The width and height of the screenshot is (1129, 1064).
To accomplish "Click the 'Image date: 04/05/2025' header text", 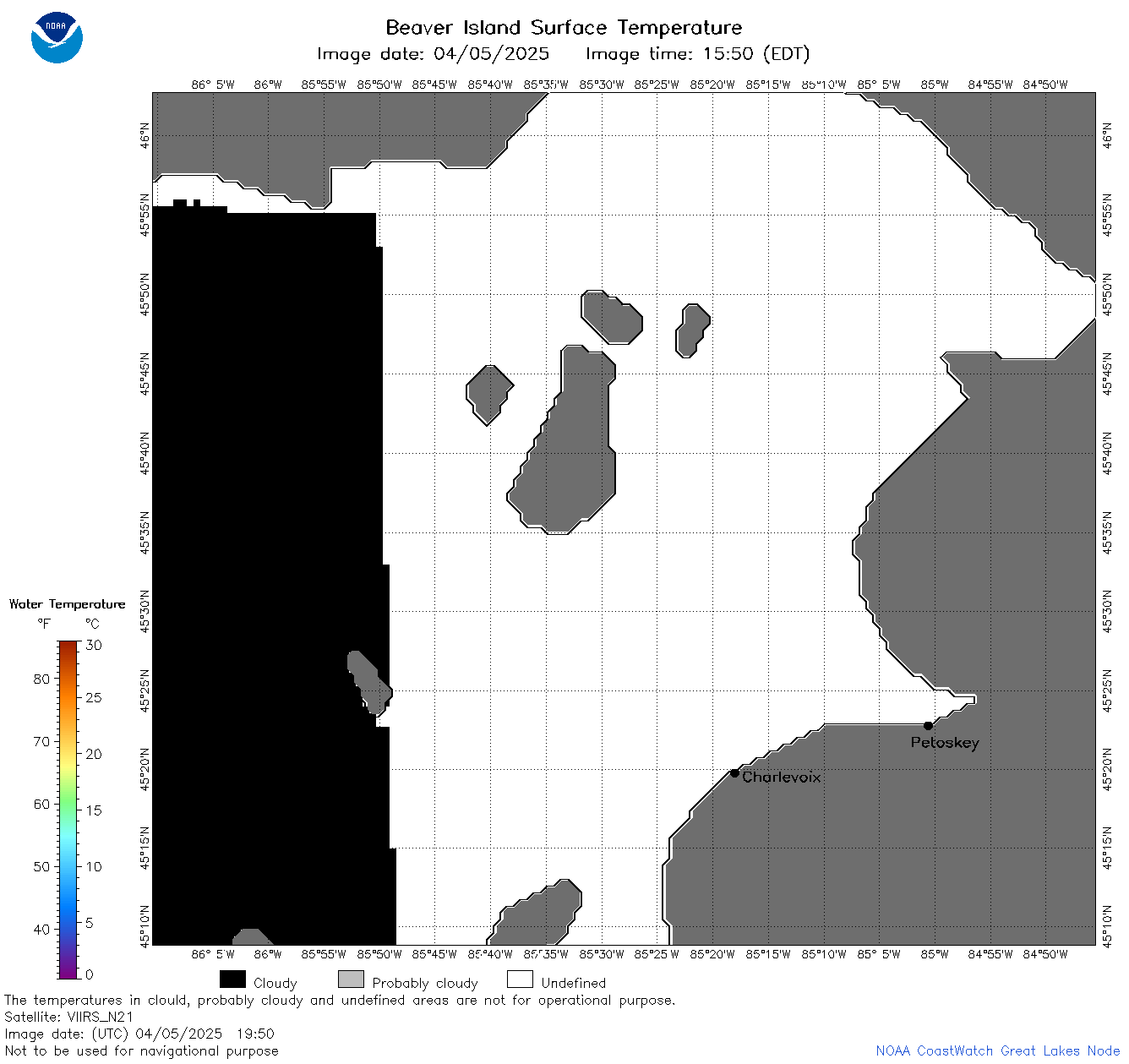I will coord(433,54).
